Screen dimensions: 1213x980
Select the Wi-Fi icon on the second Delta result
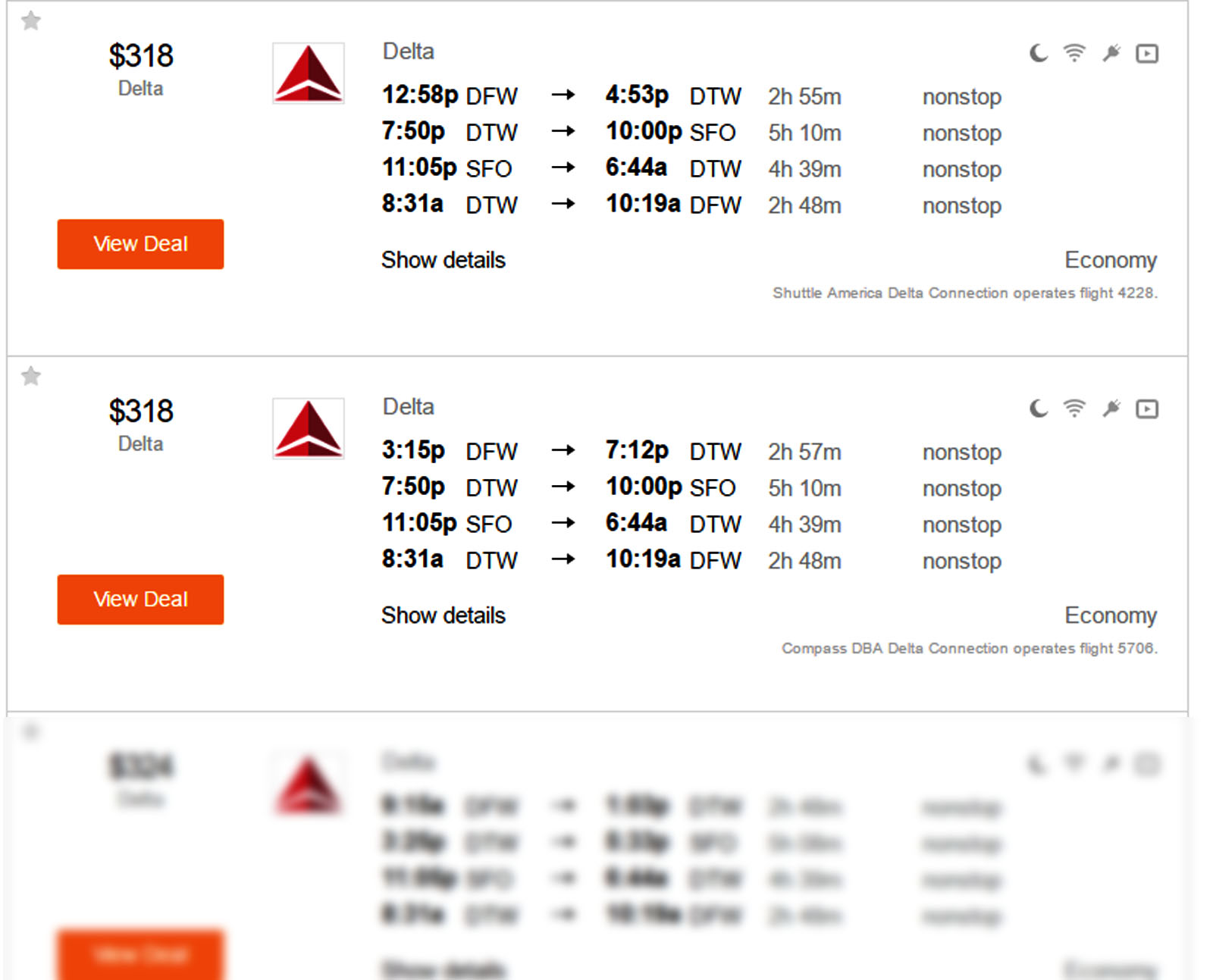[x=1074, y=408]
